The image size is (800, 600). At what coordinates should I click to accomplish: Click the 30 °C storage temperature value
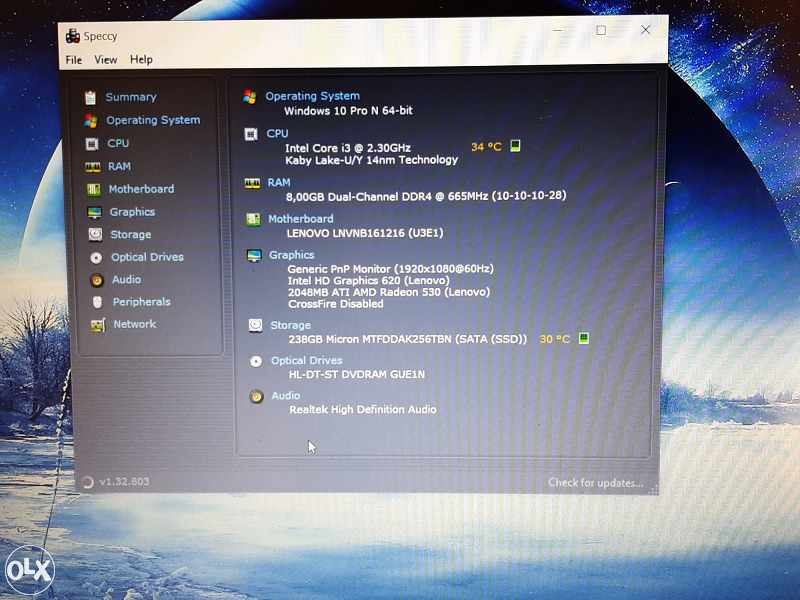tap(555, 339)
